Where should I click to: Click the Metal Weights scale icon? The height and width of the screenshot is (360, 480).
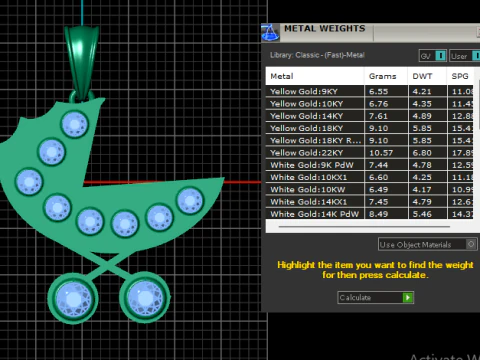tap(270, 33)
